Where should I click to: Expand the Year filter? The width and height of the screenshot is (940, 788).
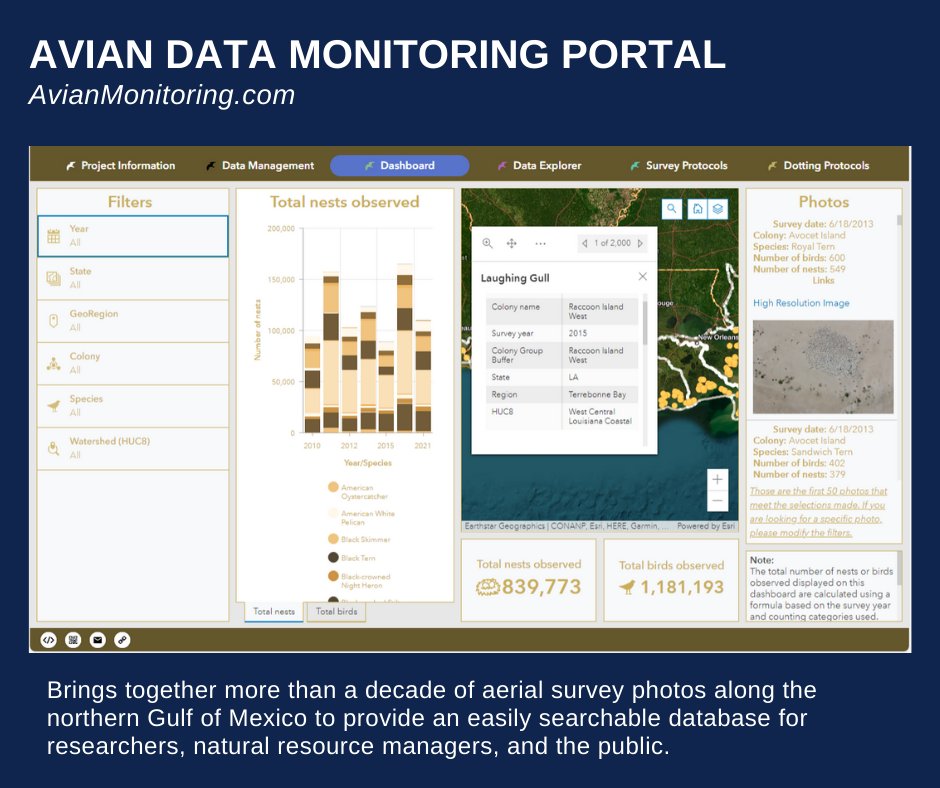132,236
